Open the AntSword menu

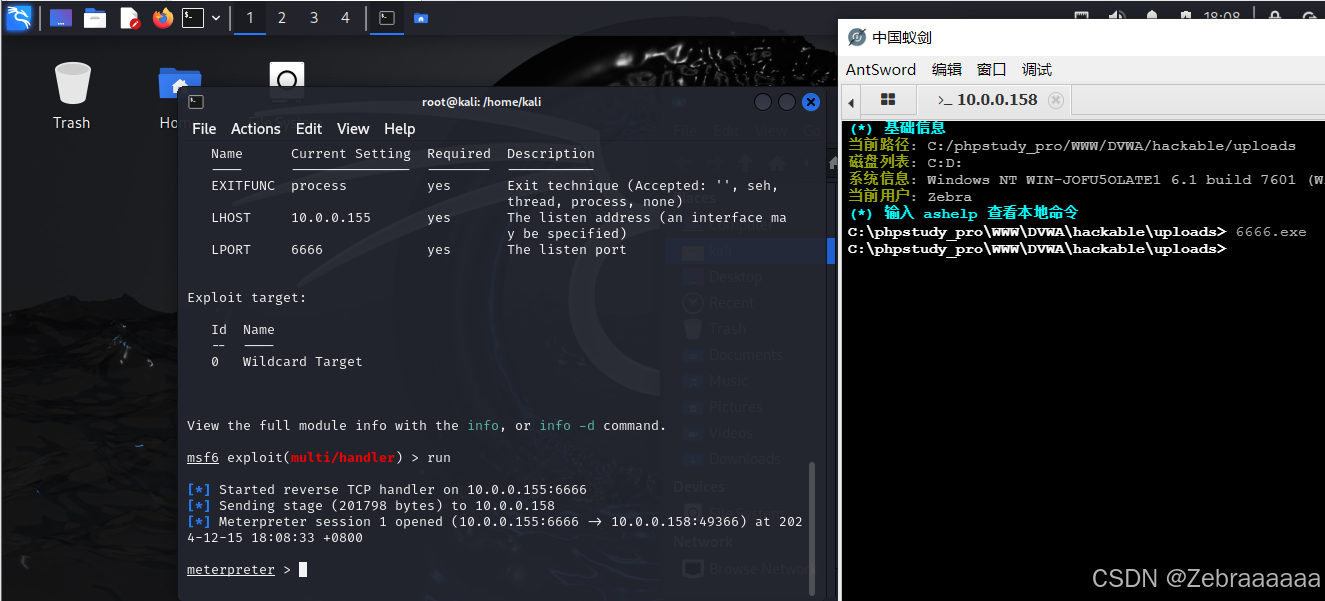(881, 69)
